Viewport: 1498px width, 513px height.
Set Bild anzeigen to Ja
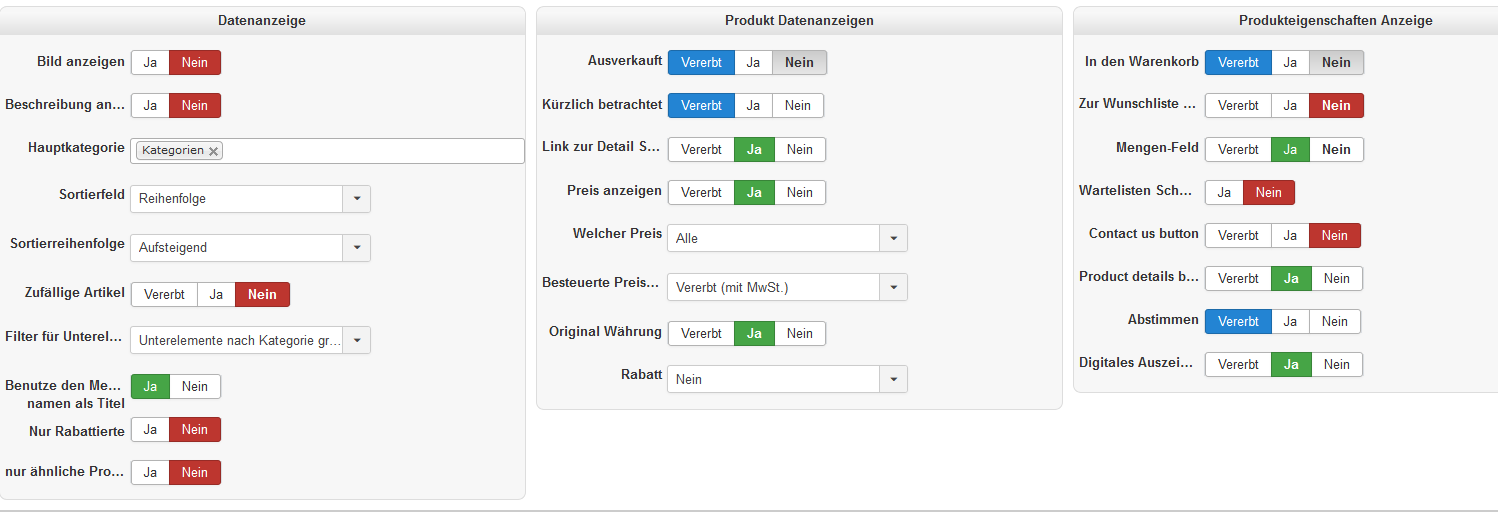(x=150, y=63)
